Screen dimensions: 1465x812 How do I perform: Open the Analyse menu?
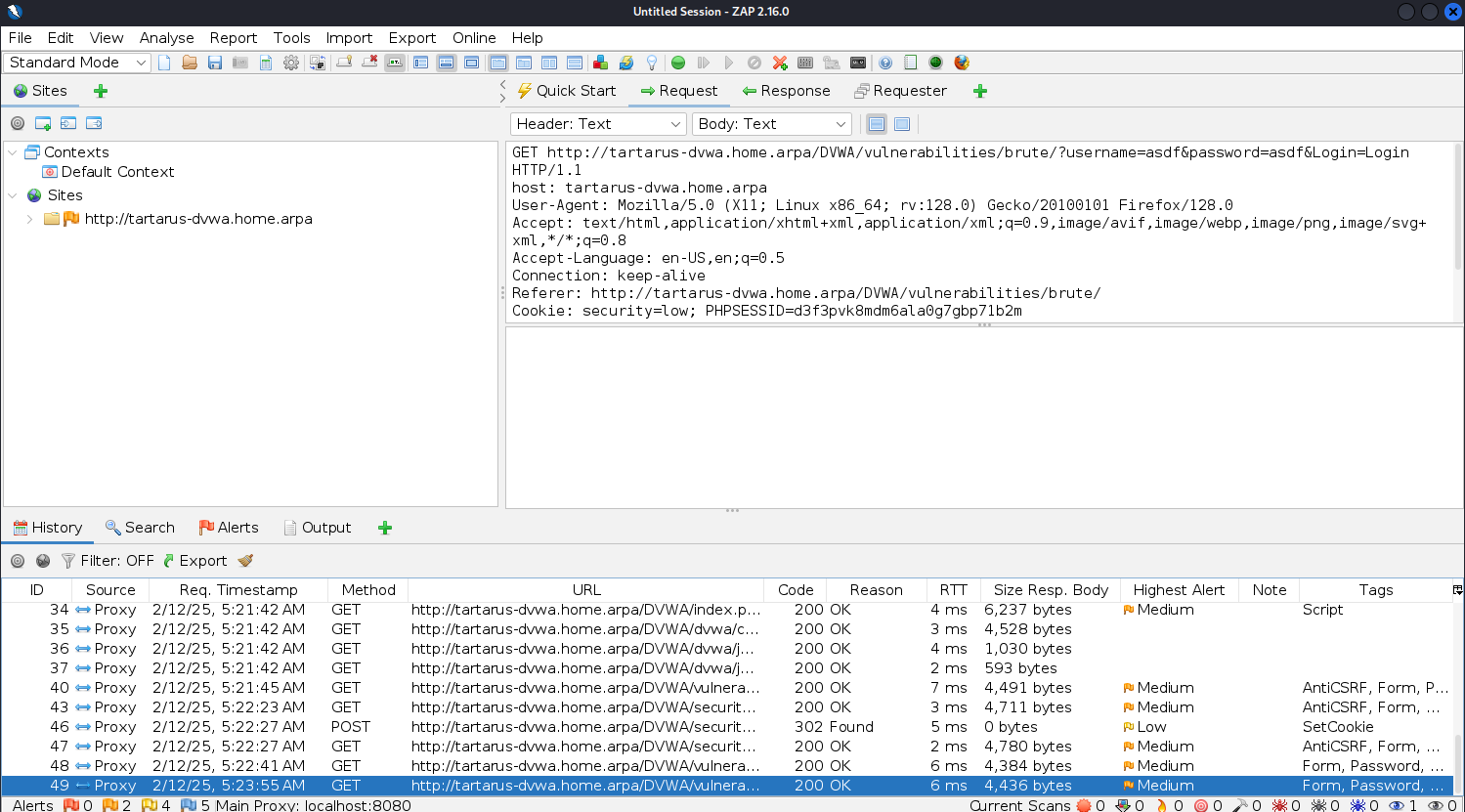click(x=166, y=38)
